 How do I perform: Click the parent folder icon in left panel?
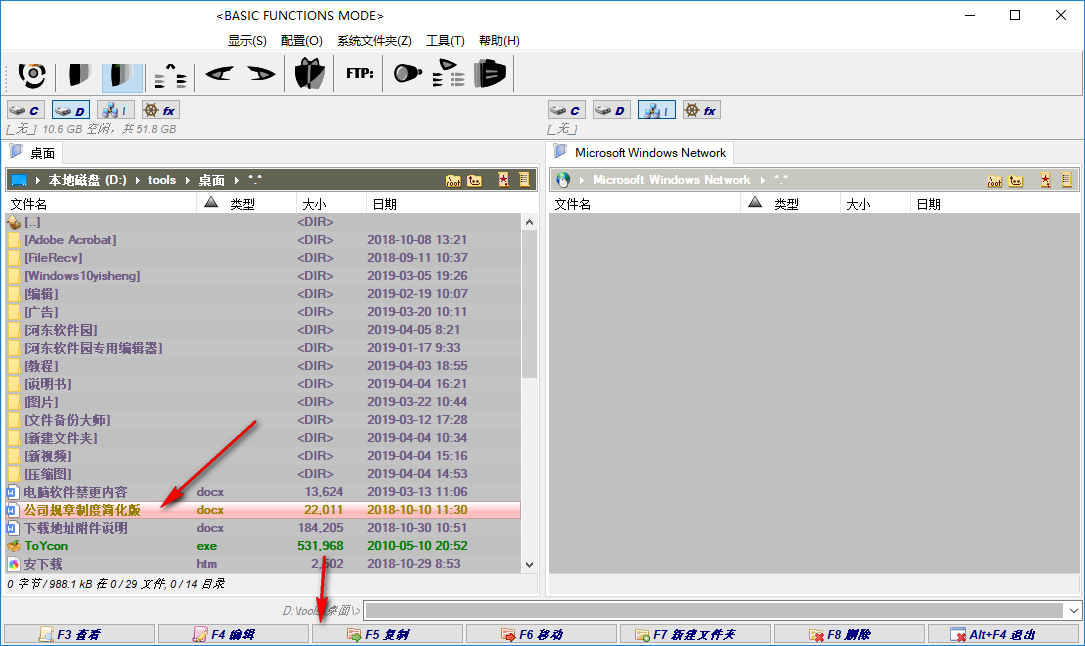[x=475, y=181]
